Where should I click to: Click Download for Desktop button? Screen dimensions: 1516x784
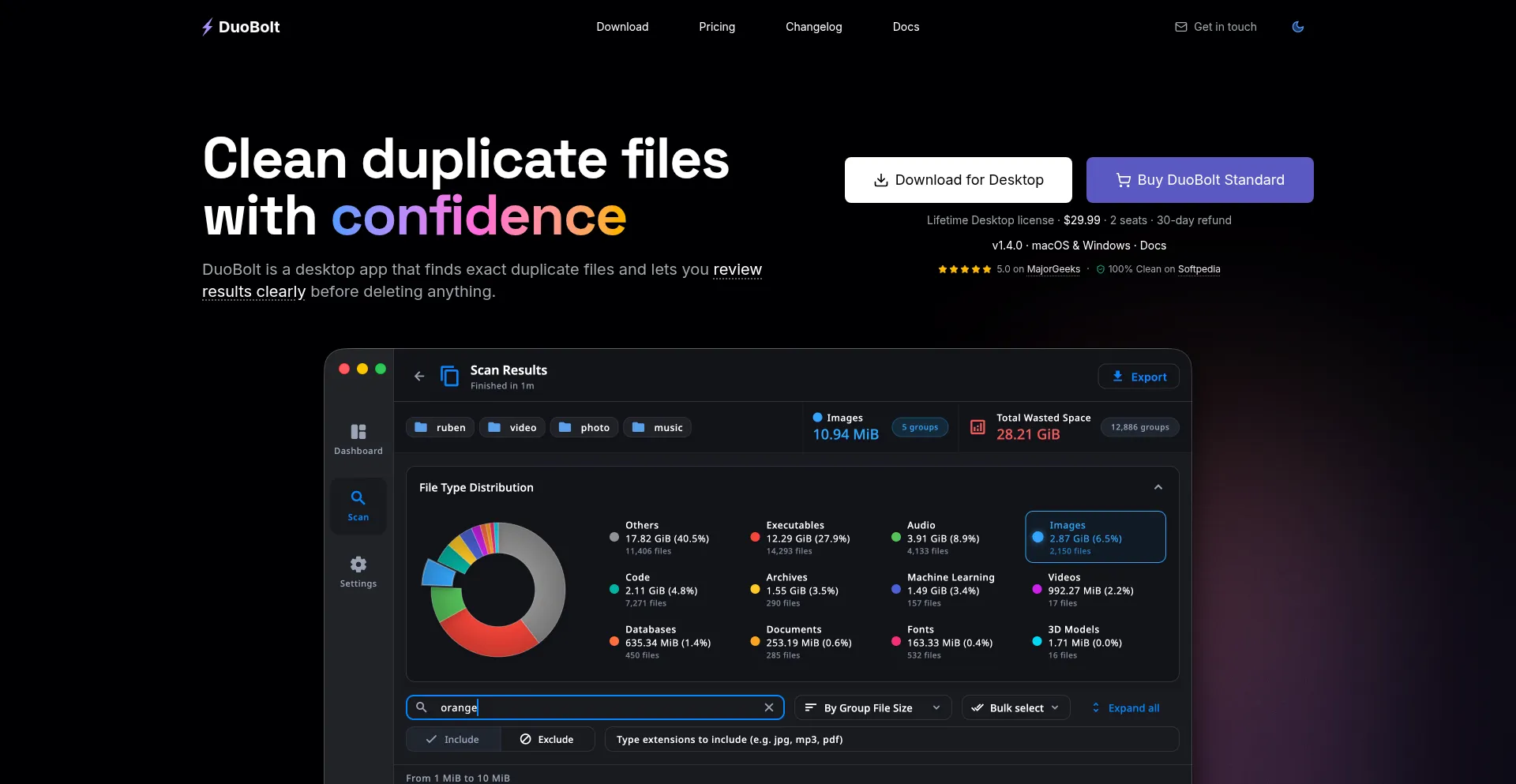tap(959, 180)
